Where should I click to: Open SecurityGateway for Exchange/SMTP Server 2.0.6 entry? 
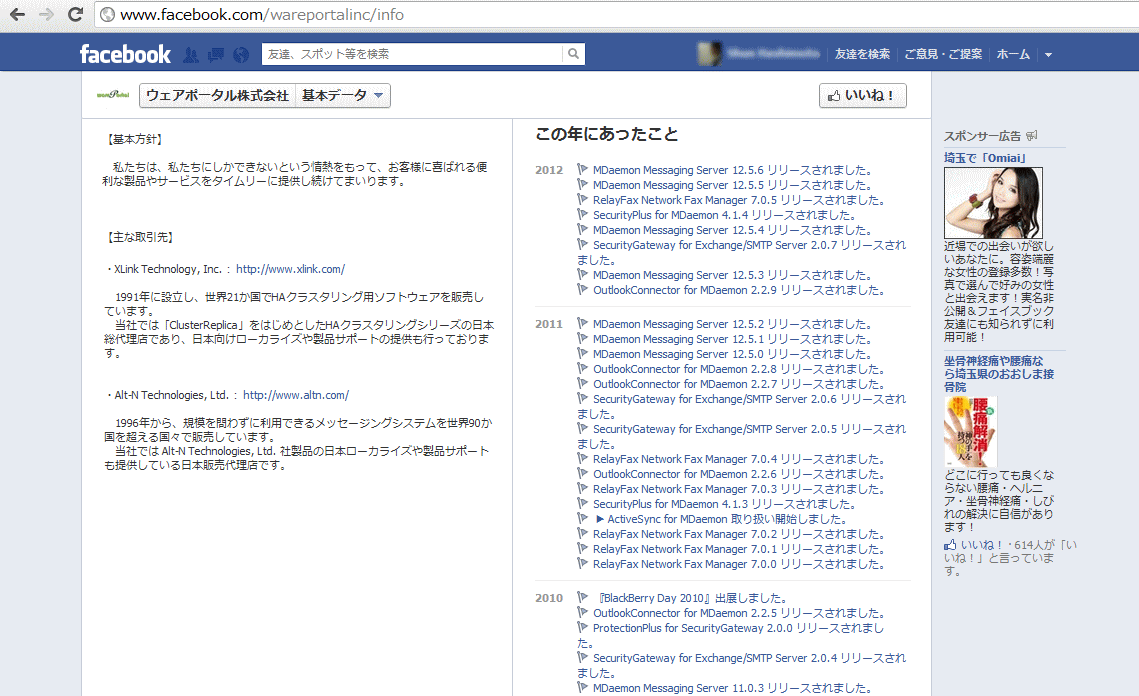(x=741, y=406)
